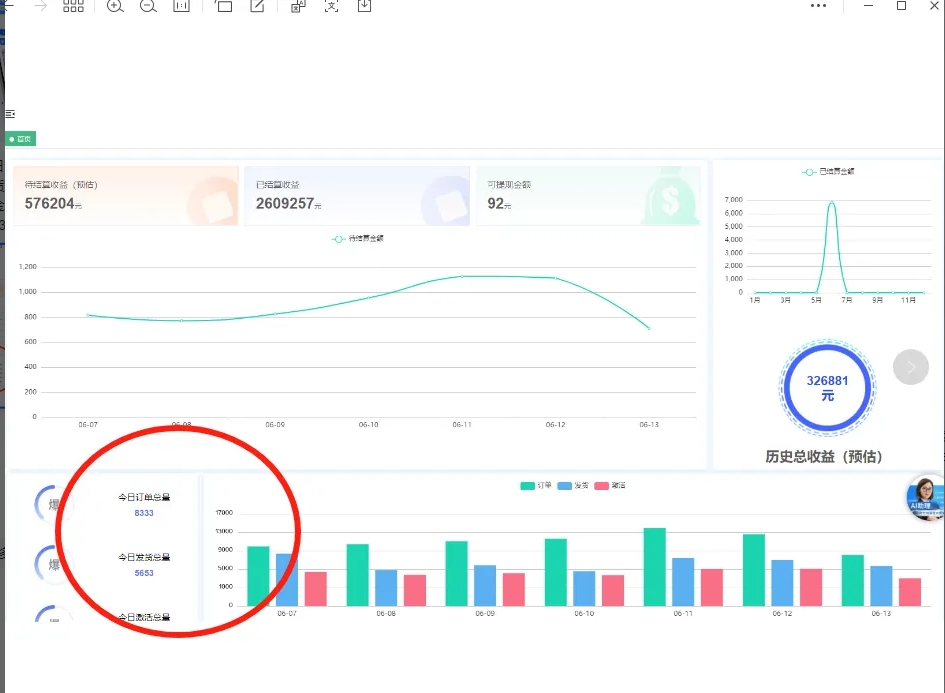Toggle the green 订单 legend item
Viewport: 945px width, 693px height.
pyautogui.click(x=536, y=486)
